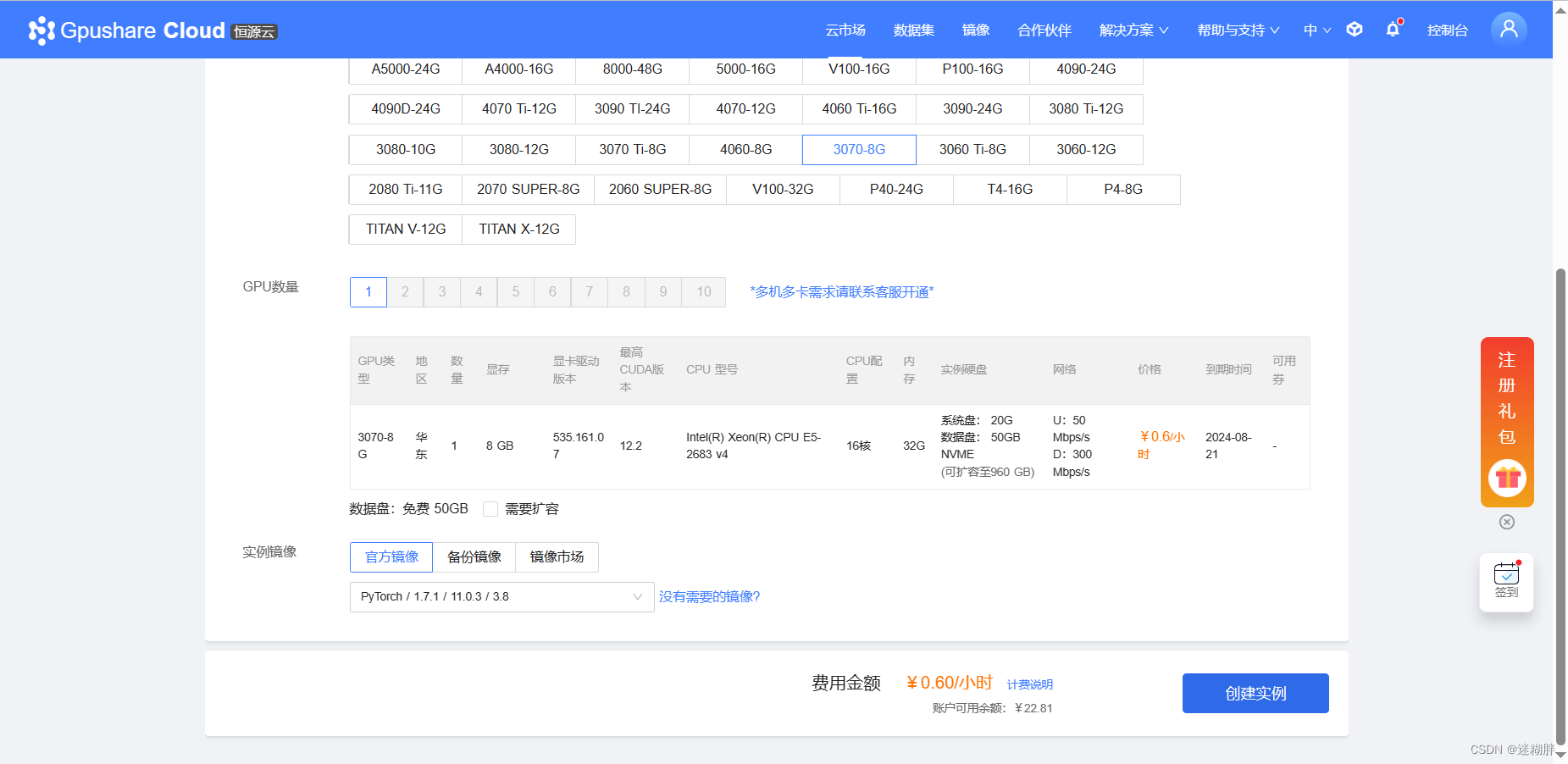Screen dimensions: 1568x764
Task: Switch to 镜像市场 tab
Action: coord(557,557)
